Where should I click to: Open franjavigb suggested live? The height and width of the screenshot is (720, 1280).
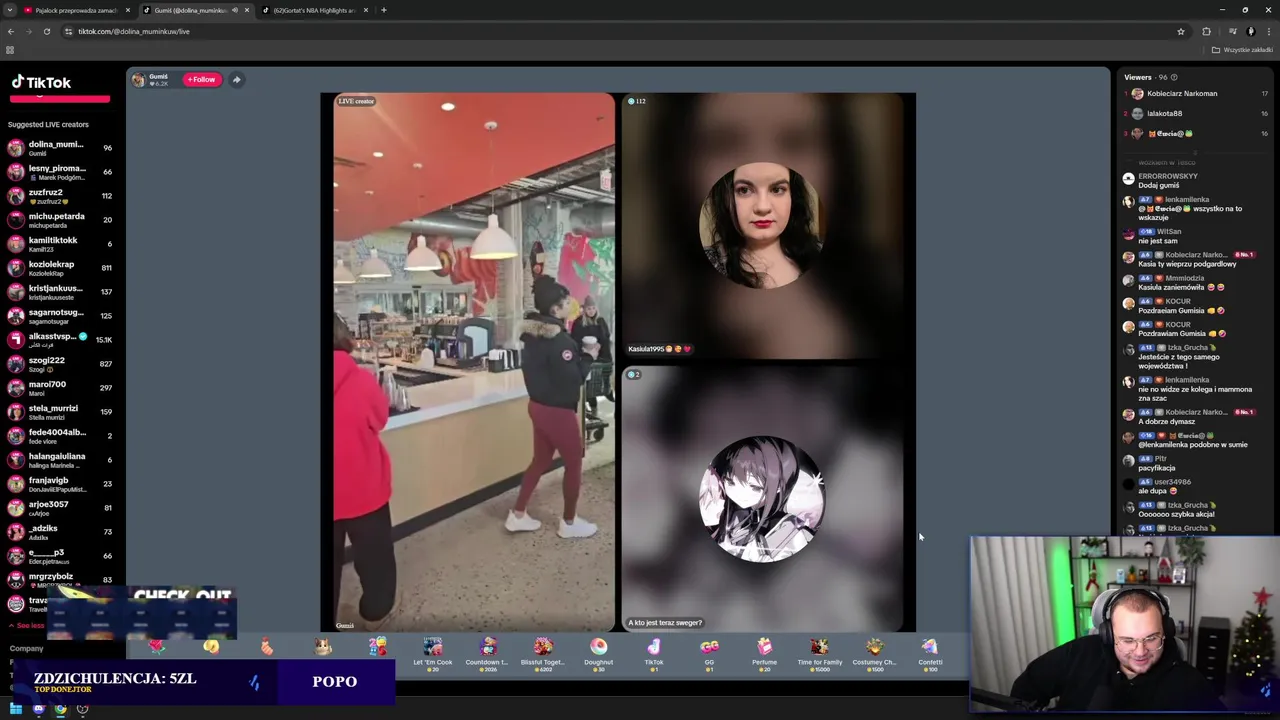click(60, 484)
